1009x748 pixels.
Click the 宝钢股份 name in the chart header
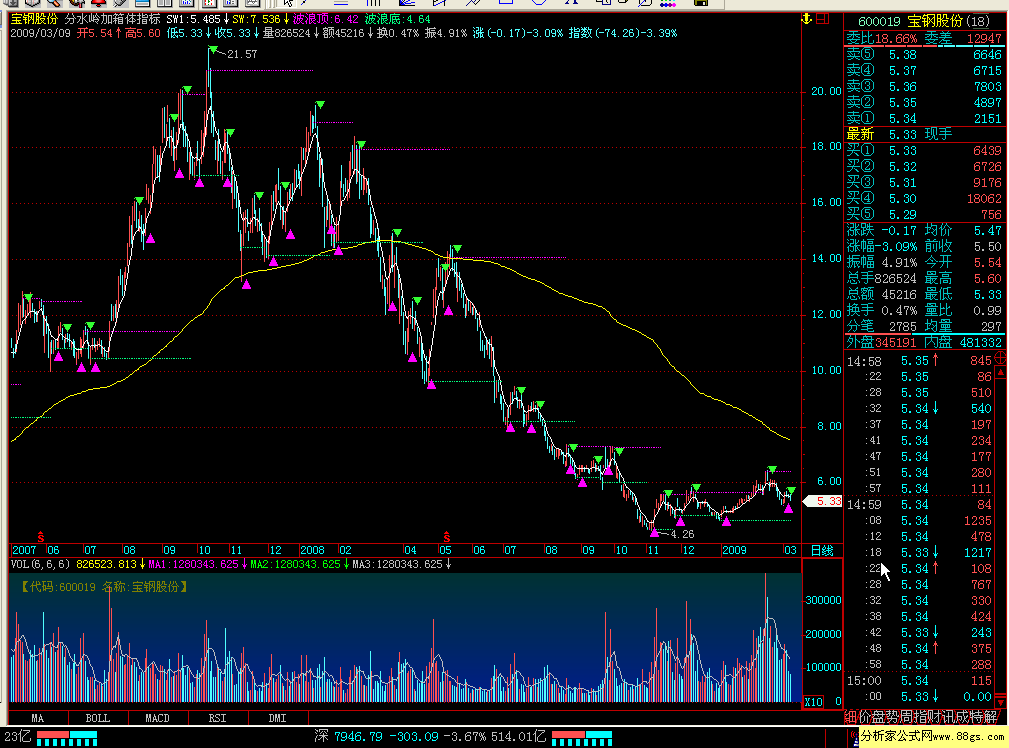(x=34, y=19)
